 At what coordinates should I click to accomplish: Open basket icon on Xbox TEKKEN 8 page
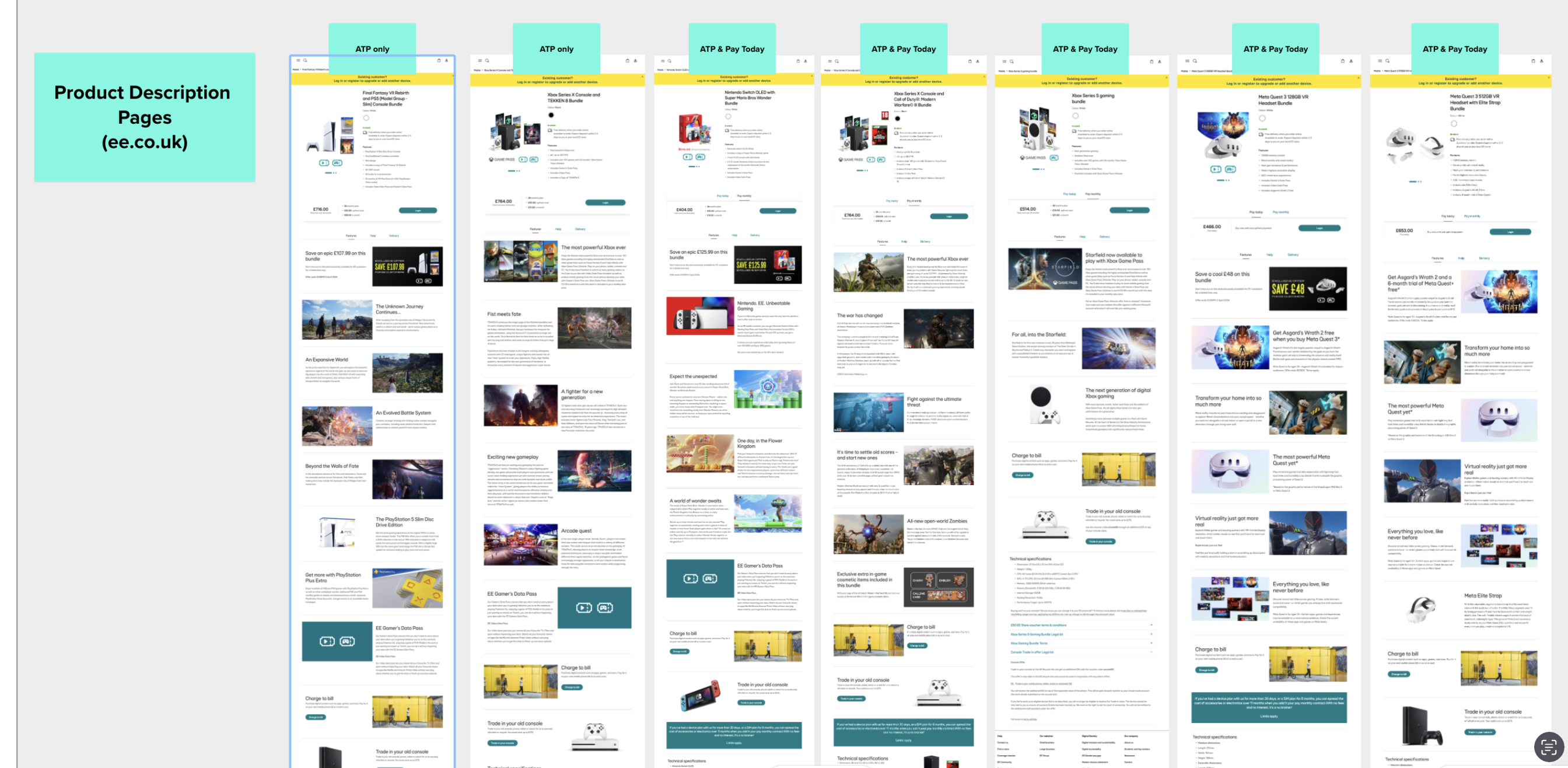(628, 60)
